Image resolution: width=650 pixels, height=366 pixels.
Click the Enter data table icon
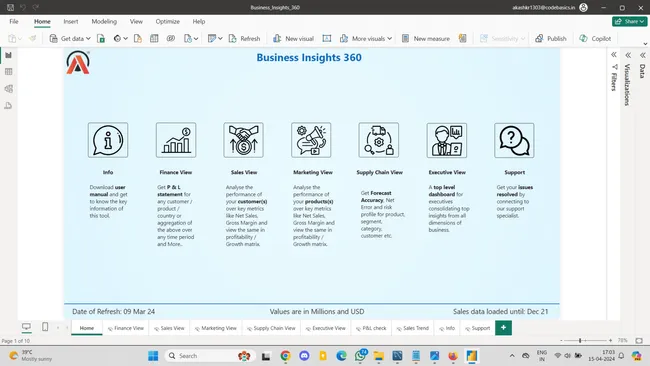click(x=154, y=39)
